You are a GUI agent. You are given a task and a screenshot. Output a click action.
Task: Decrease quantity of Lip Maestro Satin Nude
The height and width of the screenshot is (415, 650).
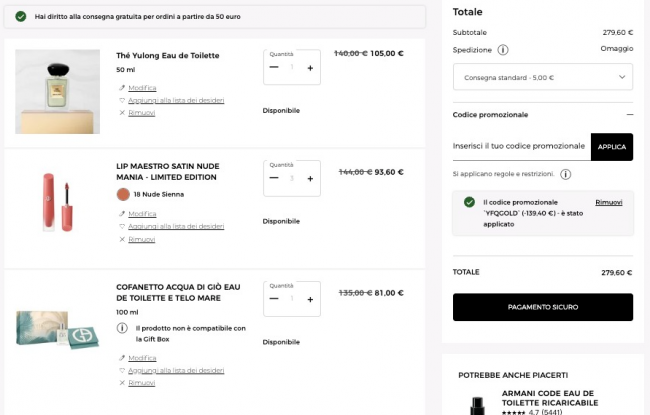(x=274, y=178)
